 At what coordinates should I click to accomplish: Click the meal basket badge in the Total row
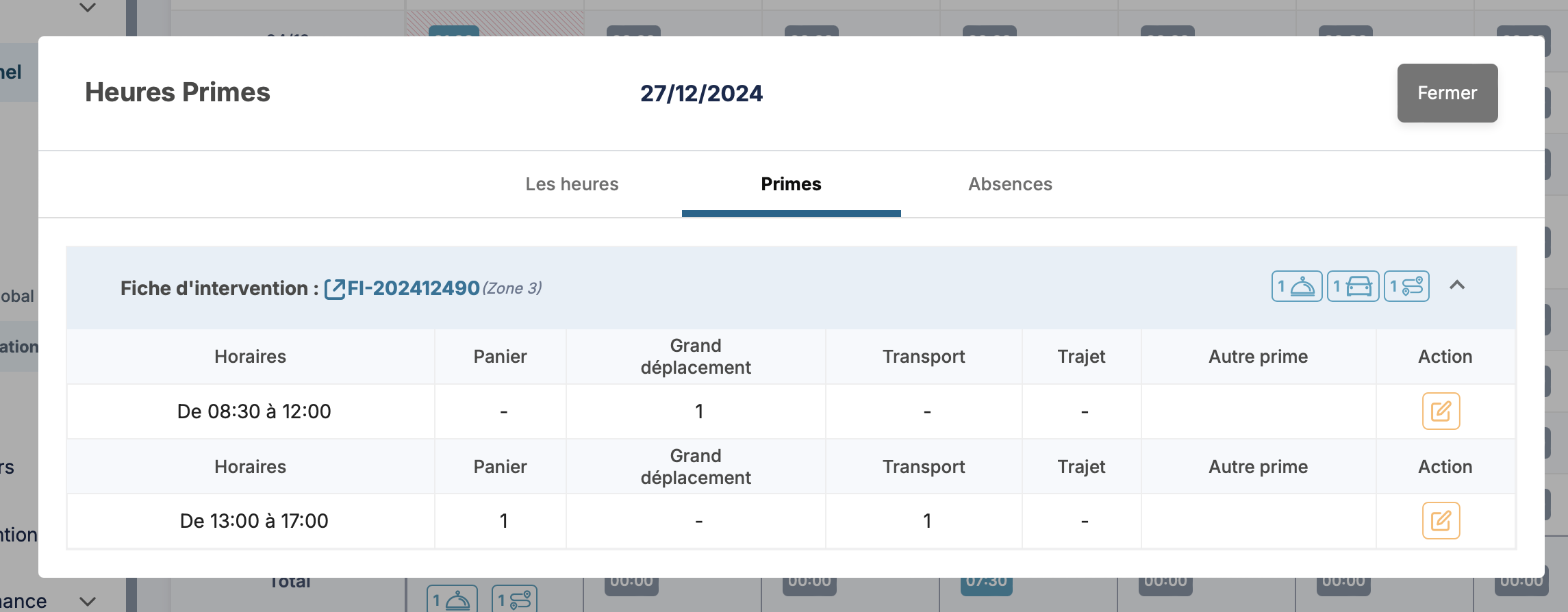point(452,600)
